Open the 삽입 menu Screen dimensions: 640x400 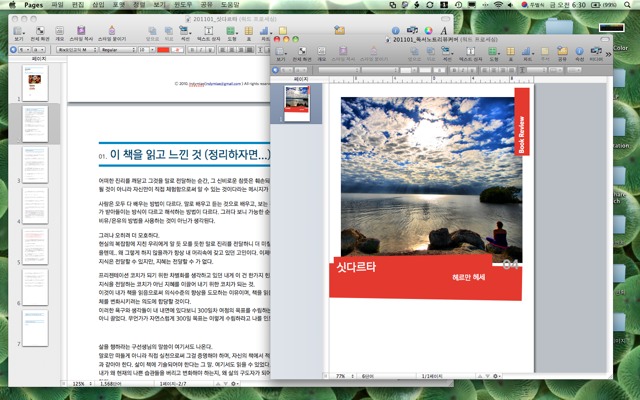(98, 5)
